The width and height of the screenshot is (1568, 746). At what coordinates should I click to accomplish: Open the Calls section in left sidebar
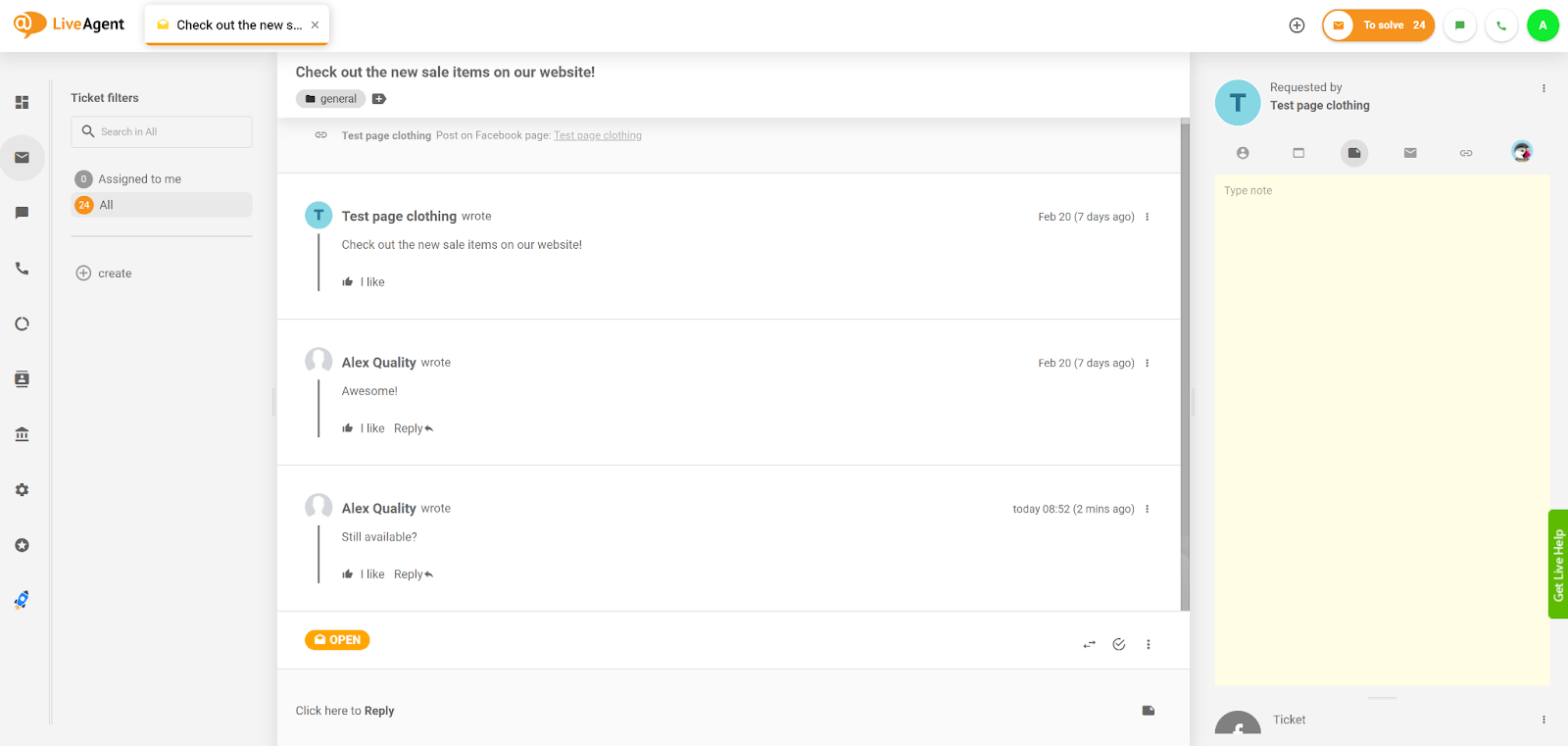point(22,269)
